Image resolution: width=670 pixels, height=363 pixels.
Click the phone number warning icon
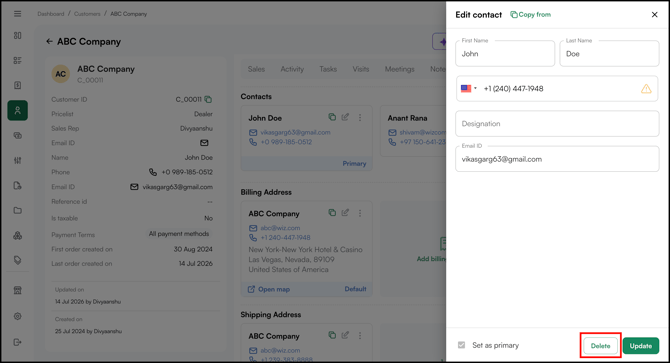[646, 89]
